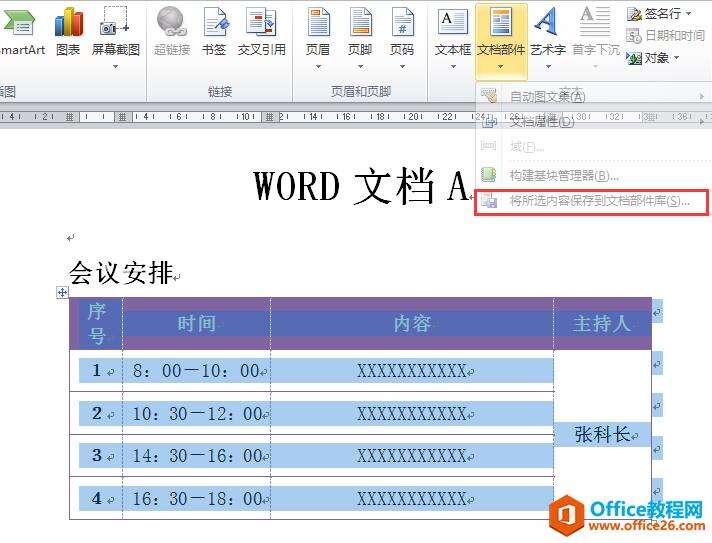Expand the 艺术字 dropdown arrow
Image resolution: width=712 pixels, height=543 pixels.
tap(548, 67)
